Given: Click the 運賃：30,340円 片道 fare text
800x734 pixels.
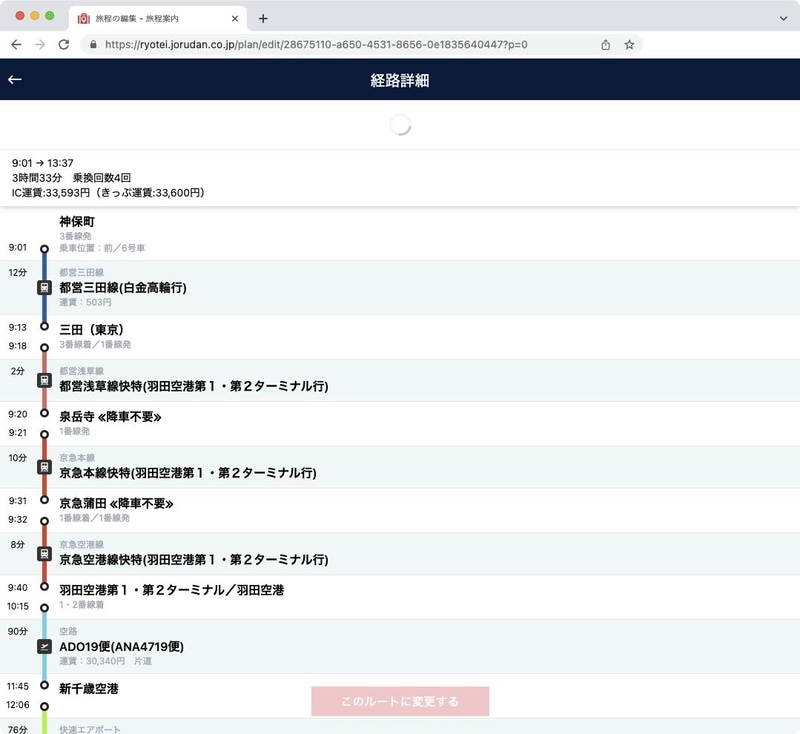Looking at the screenshot, I should coord(106,661).
